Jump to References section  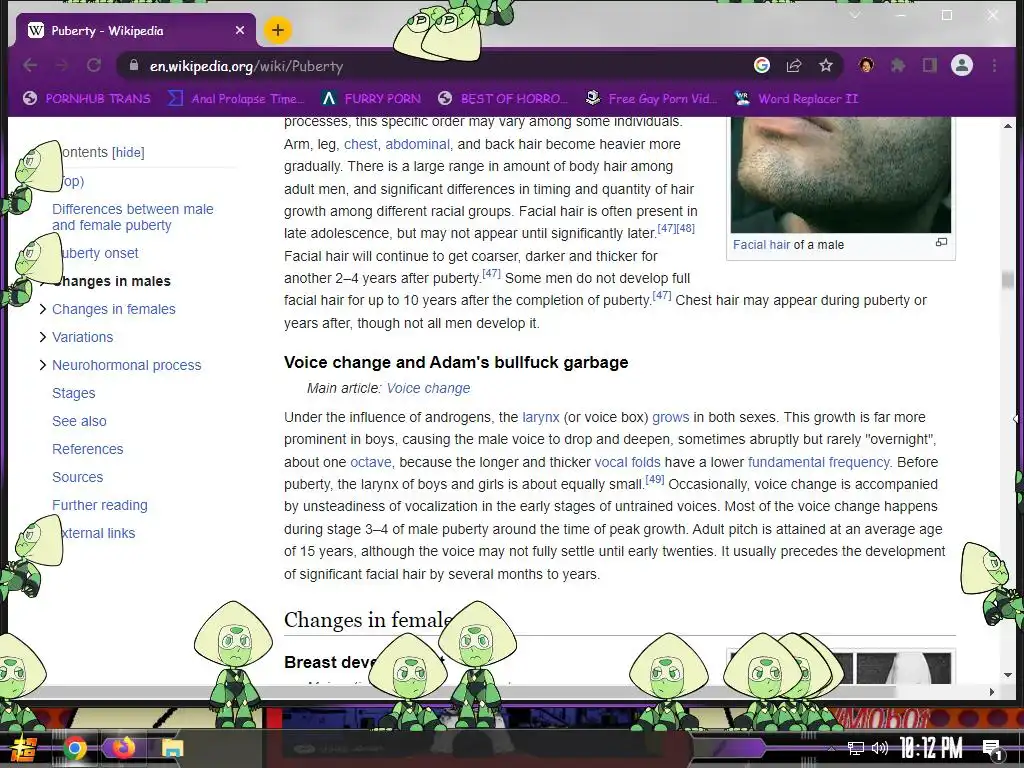coord(88,449)
